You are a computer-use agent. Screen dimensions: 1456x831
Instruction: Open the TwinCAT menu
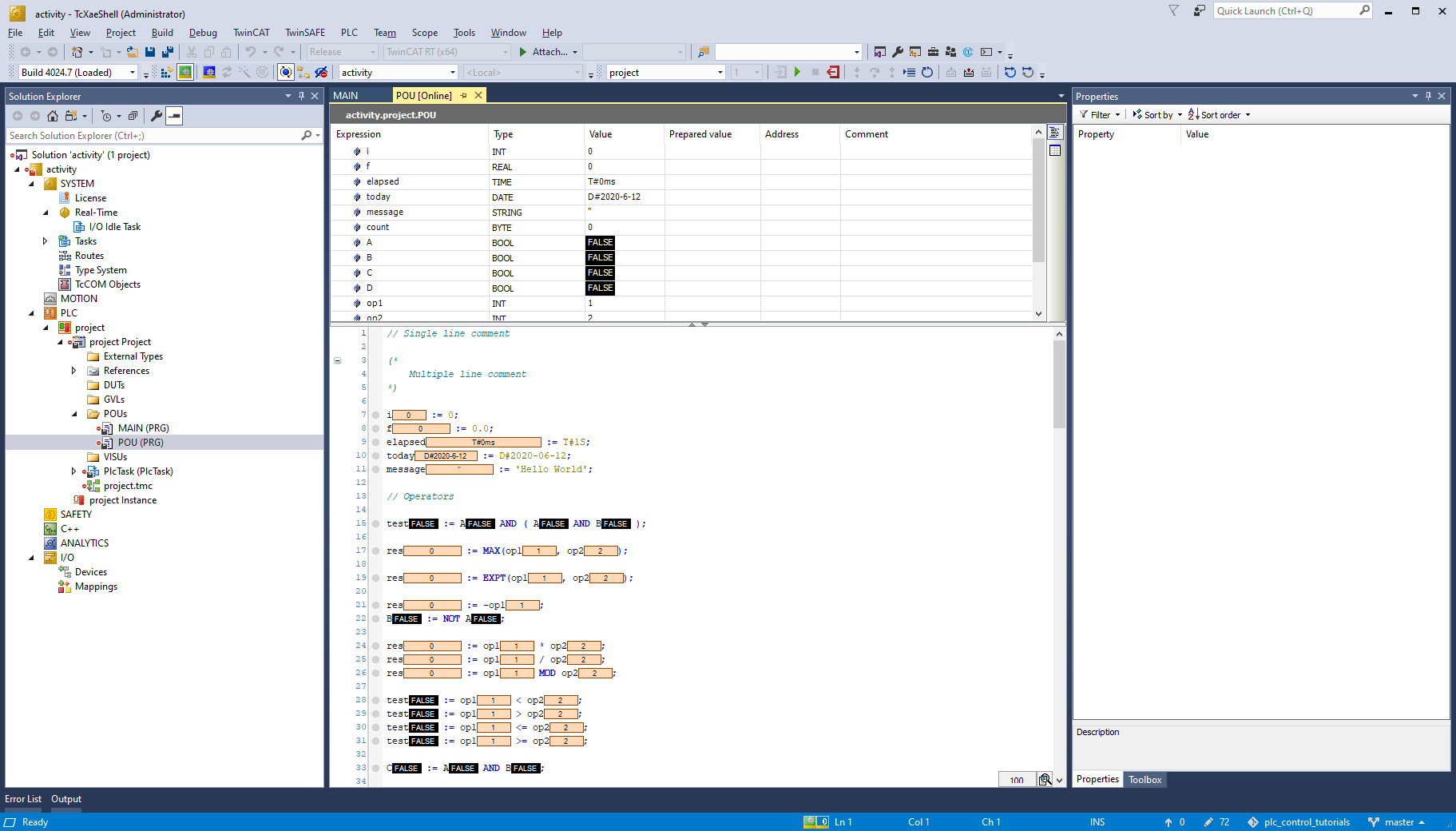(251, 33)
